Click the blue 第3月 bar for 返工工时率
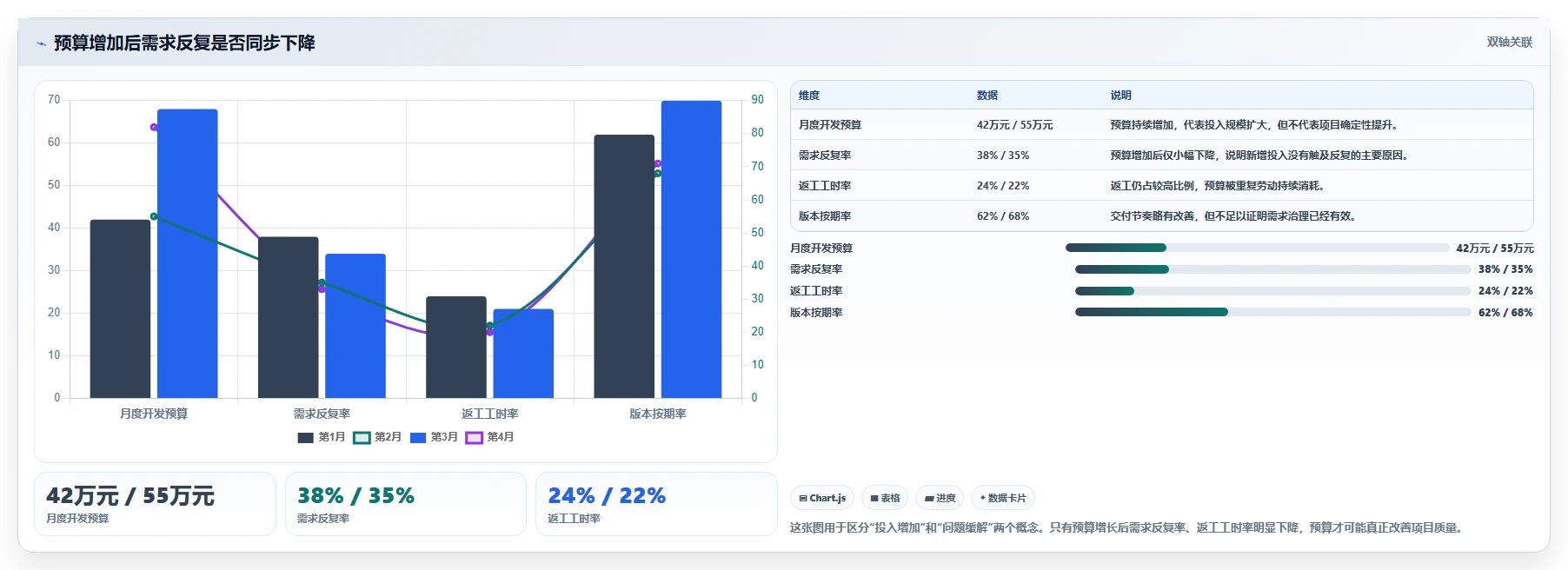The image size is (1568, 570). pyautogui.click(x=523, y=354)
